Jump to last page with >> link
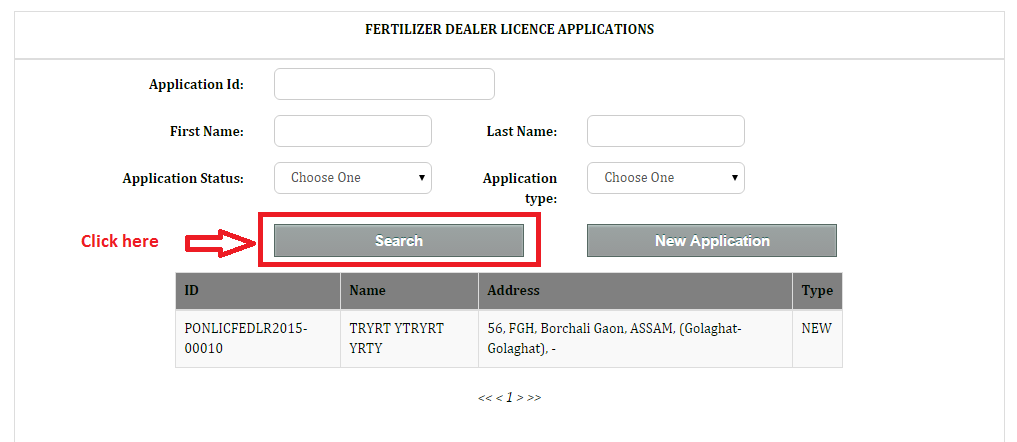This screenshot has height=442, width=1017. pos(534,398)
